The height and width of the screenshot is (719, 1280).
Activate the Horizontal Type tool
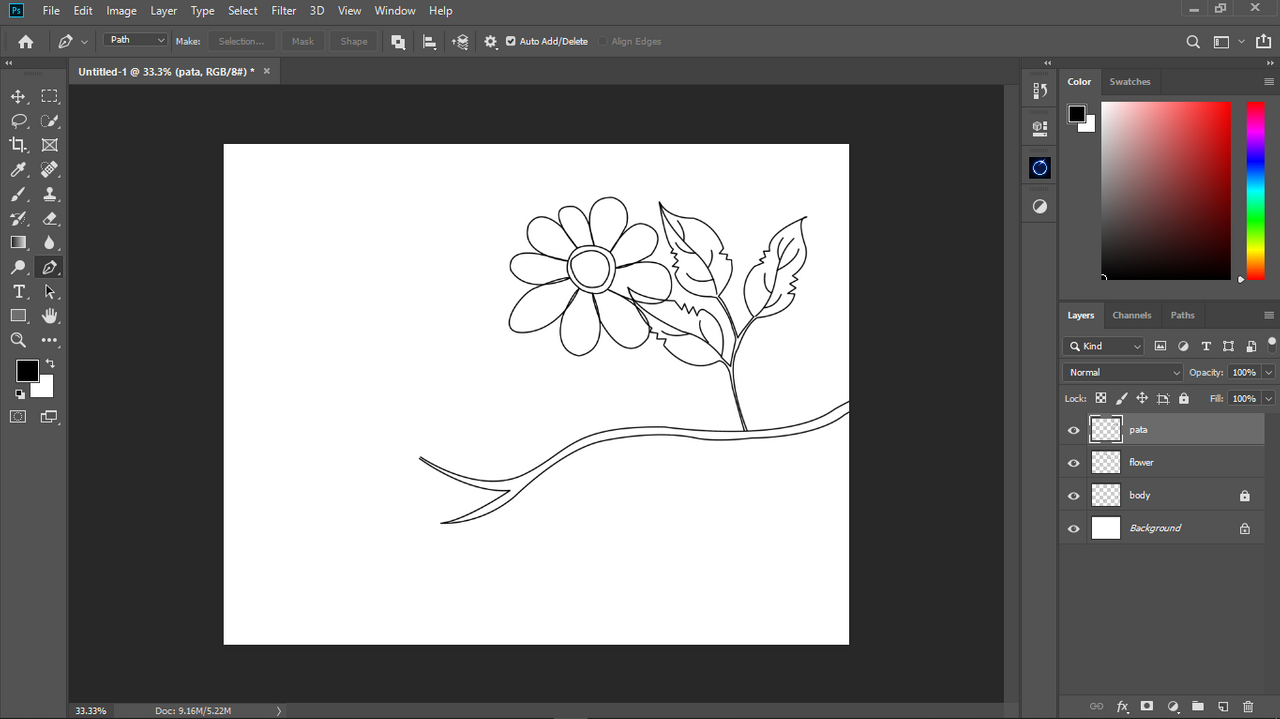pos(18,292)
